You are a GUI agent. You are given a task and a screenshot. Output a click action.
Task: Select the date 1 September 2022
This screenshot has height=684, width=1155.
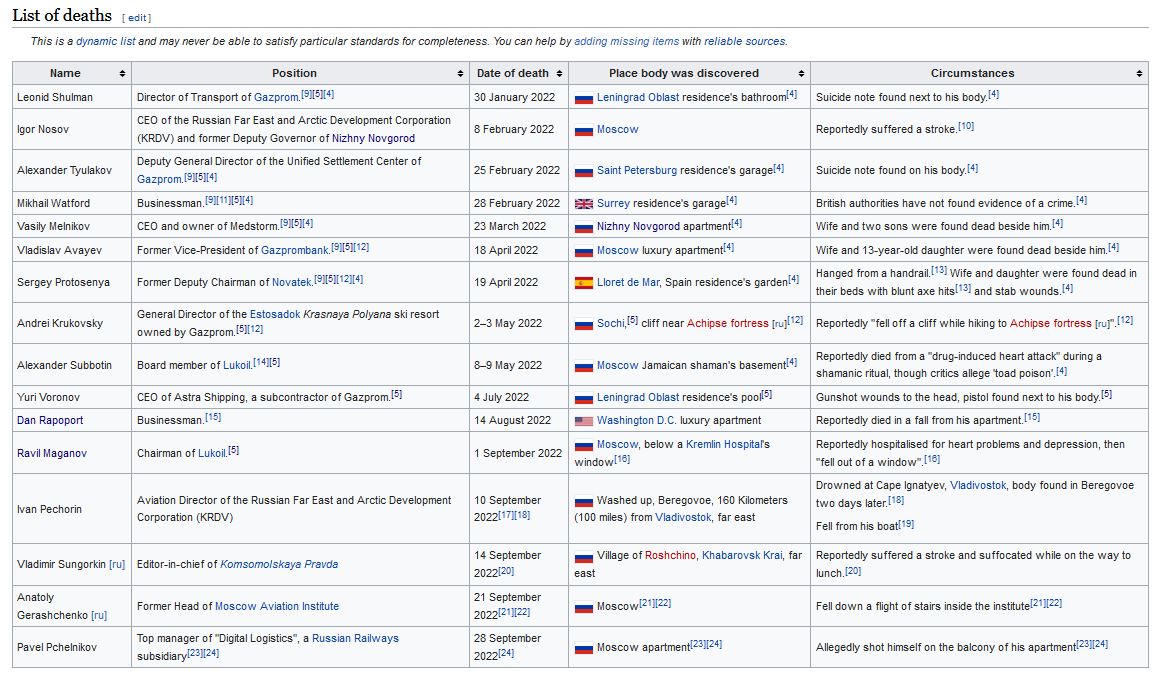(518, 454)
